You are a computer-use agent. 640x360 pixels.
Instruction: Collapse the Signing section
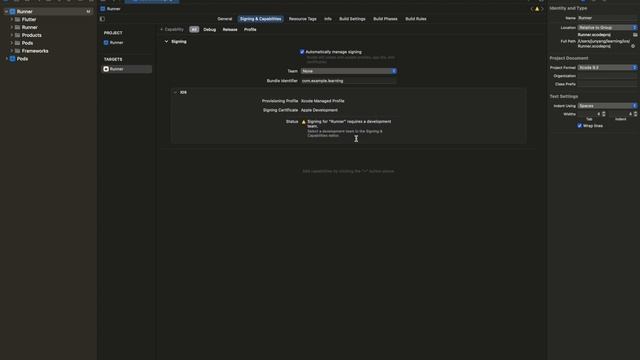pyautogui.click(x=166, y=42)
